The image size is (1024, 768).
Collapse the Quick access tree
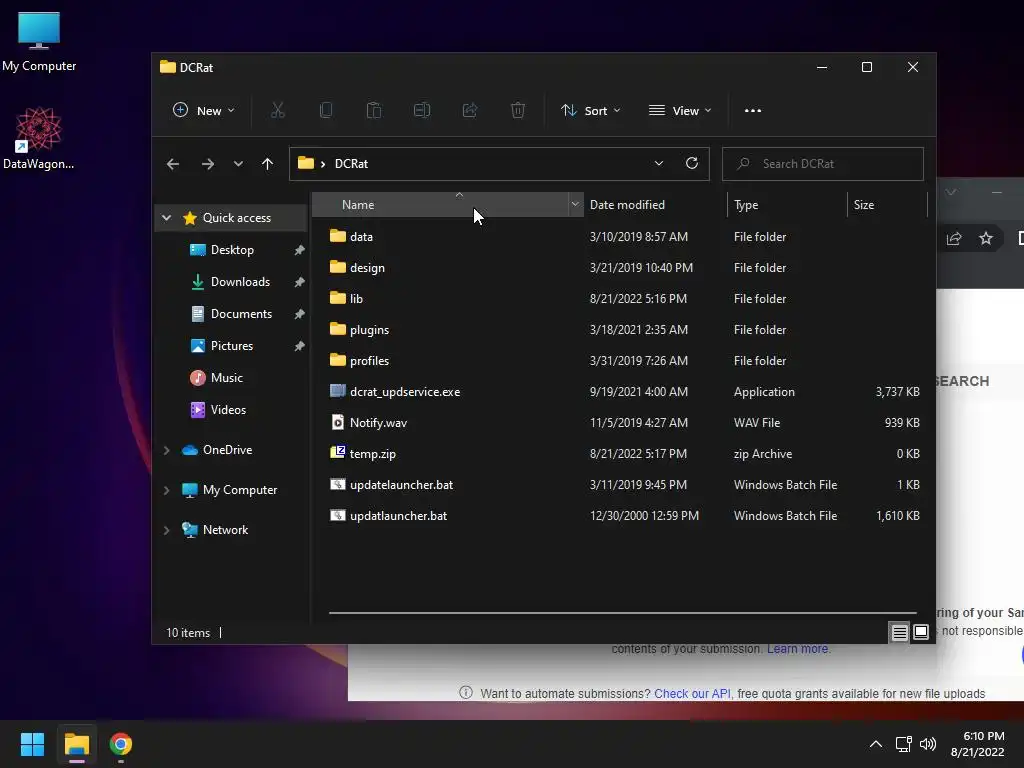167,218
